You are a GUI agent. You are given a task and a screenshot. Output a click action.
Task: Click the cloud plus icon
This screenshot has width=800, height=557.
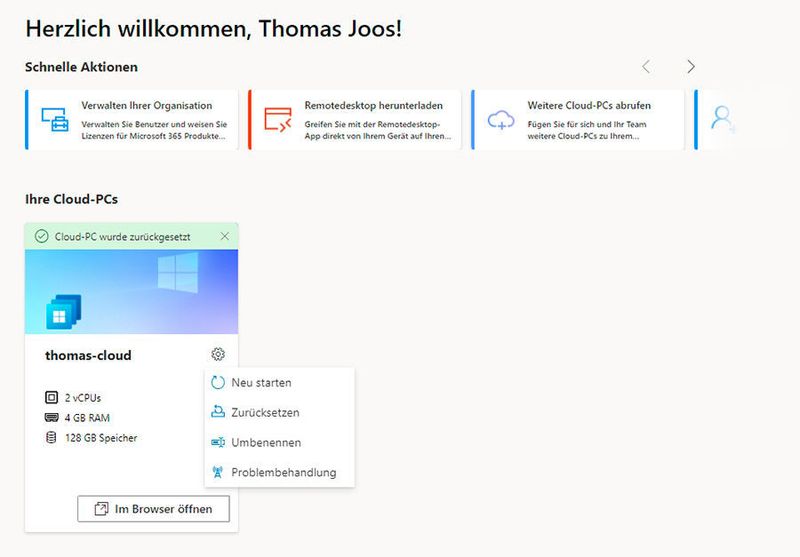pos(501,120)
